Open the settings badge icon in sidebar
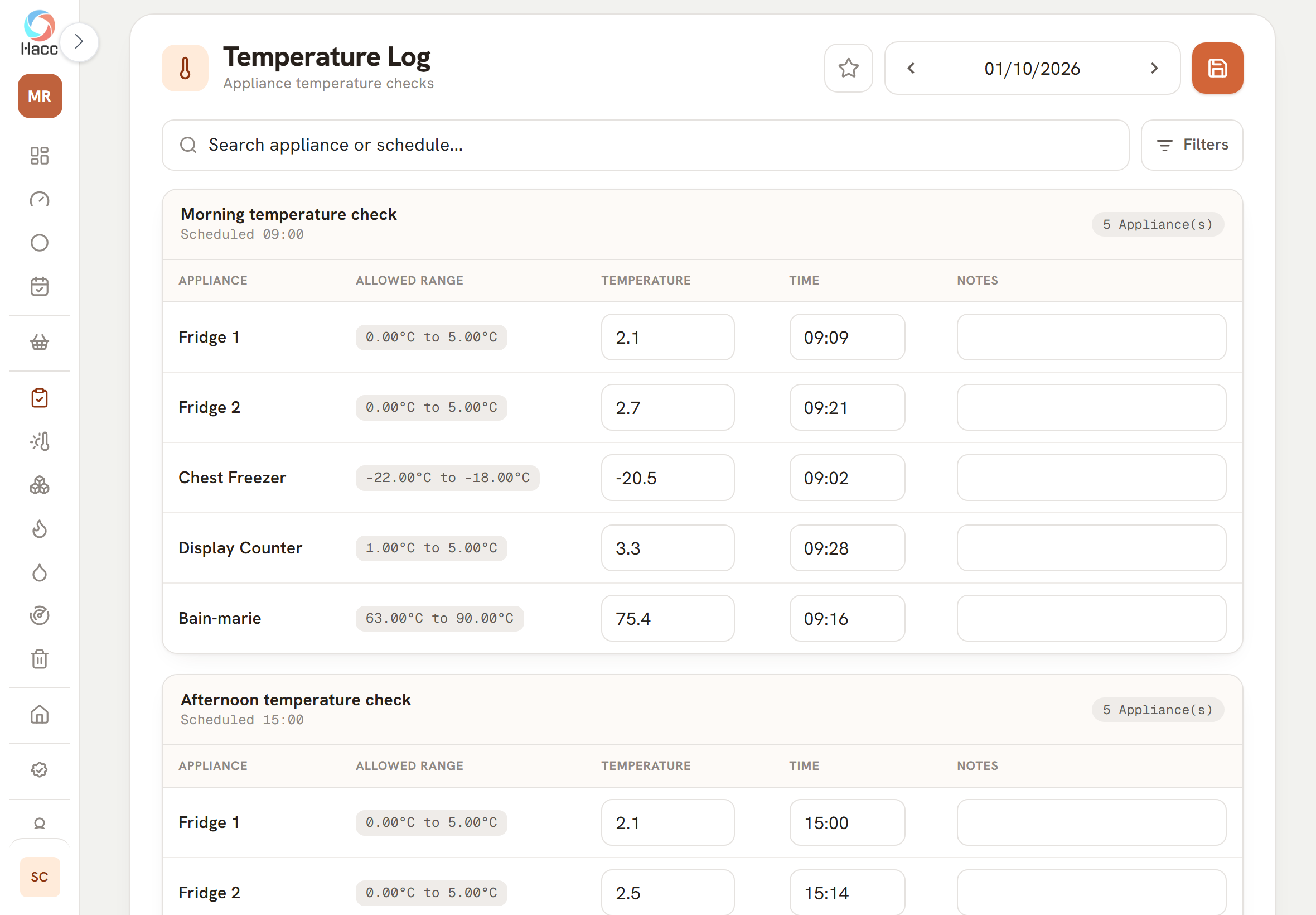Viewport: 1316px width, 915px height. click(40, 770)
